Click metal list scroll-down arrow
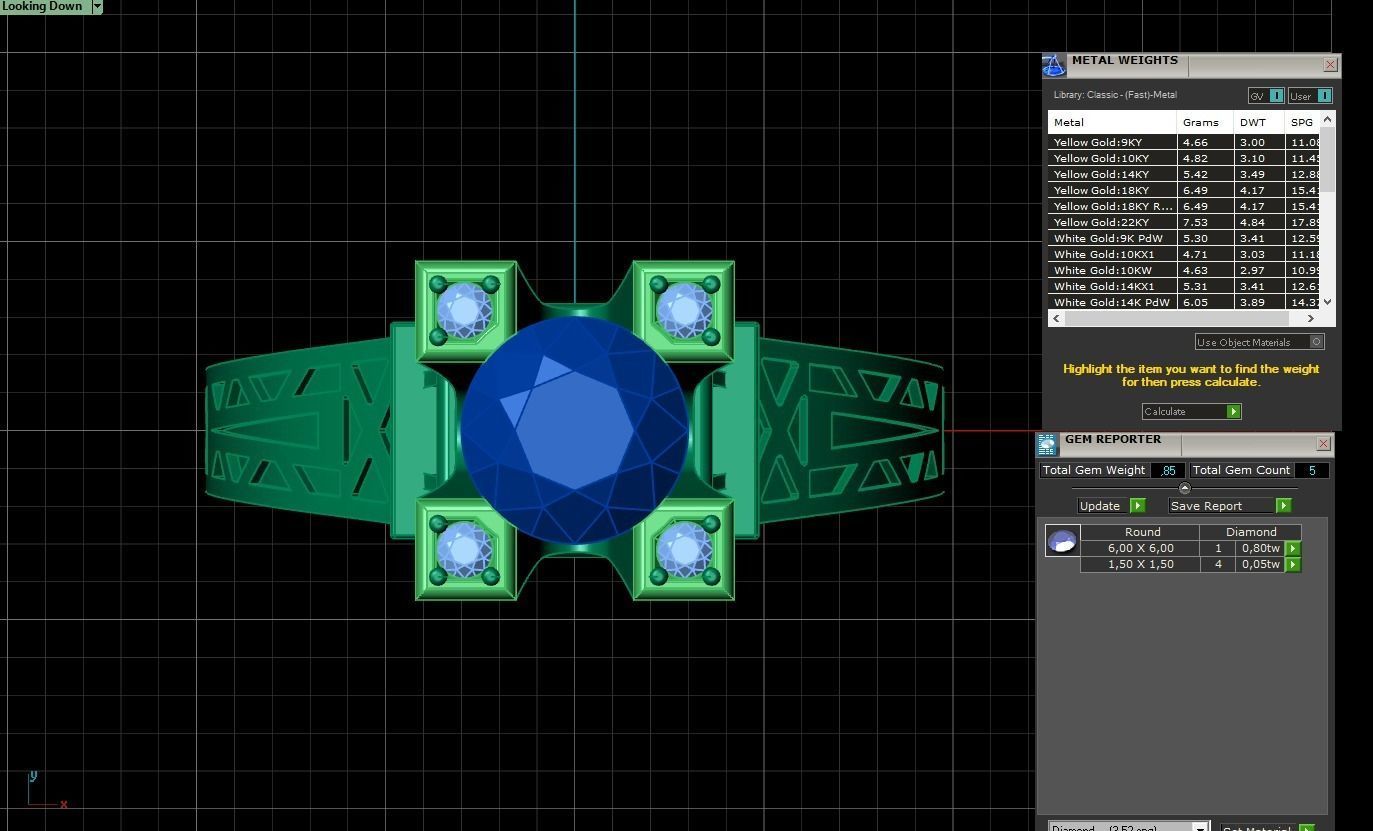This screenshot has height=831, width=1373. tap(1327, 302)
